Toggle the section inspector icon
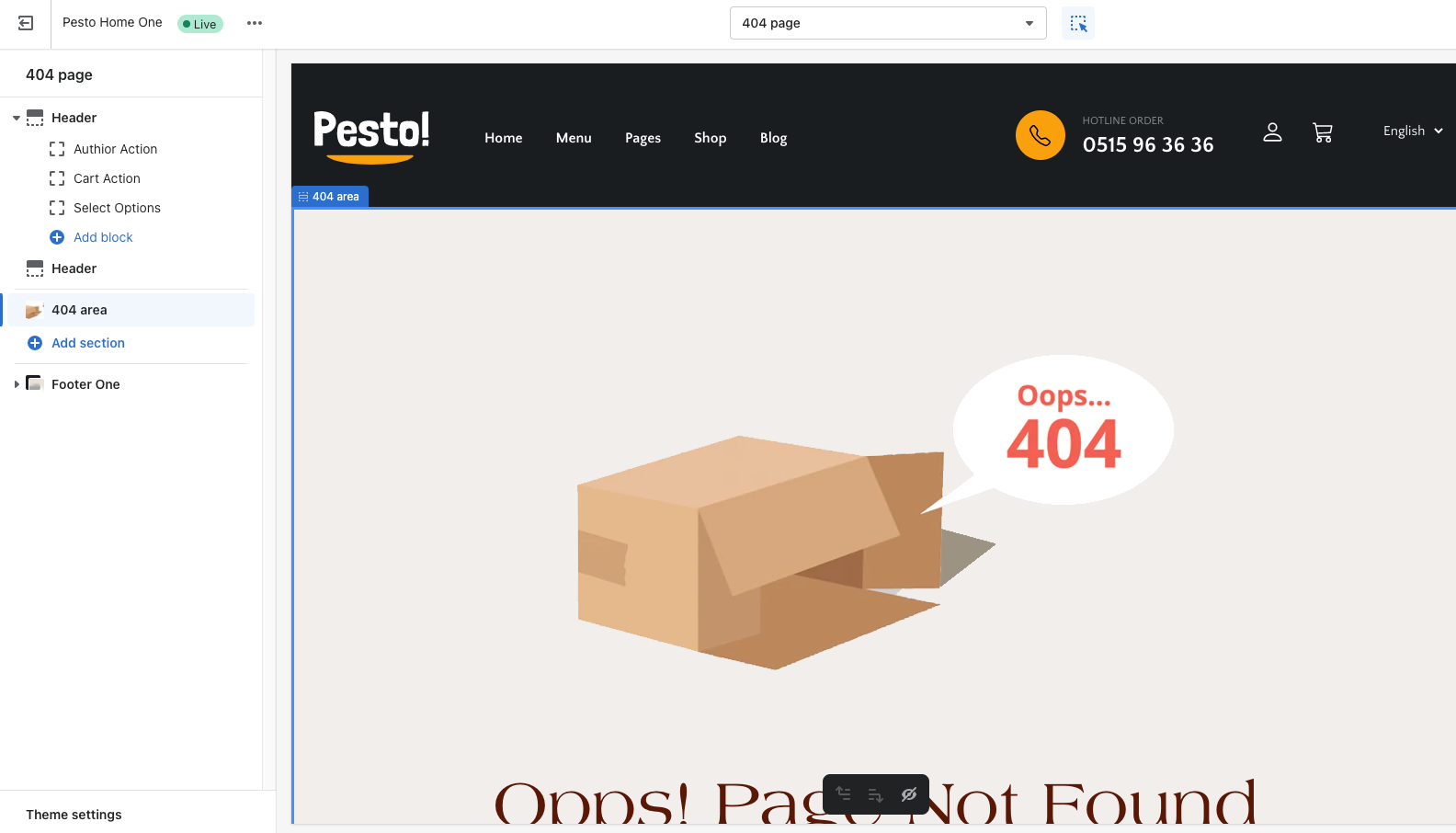Screen dimensions: 1456x833 1078,23
